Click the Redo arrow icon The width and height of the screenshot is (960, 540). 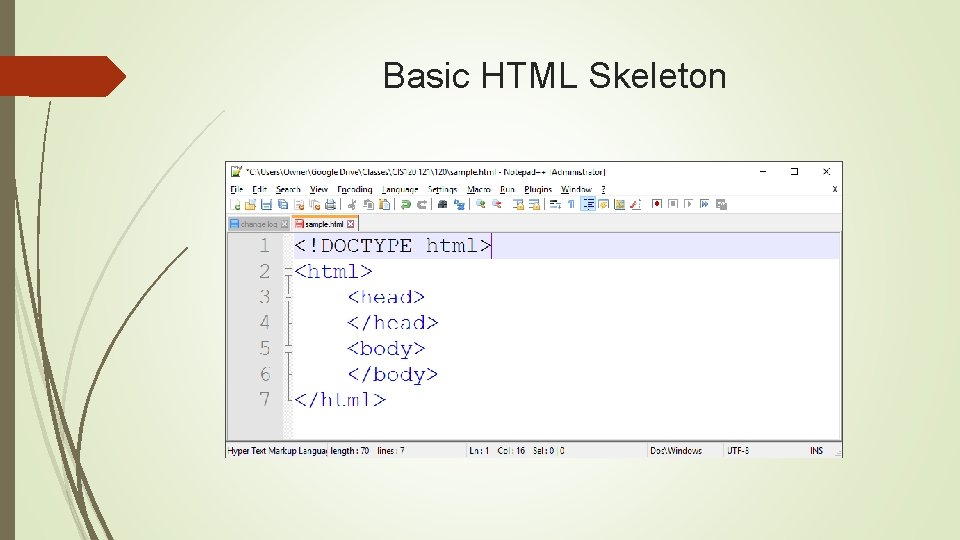[422, 204]
